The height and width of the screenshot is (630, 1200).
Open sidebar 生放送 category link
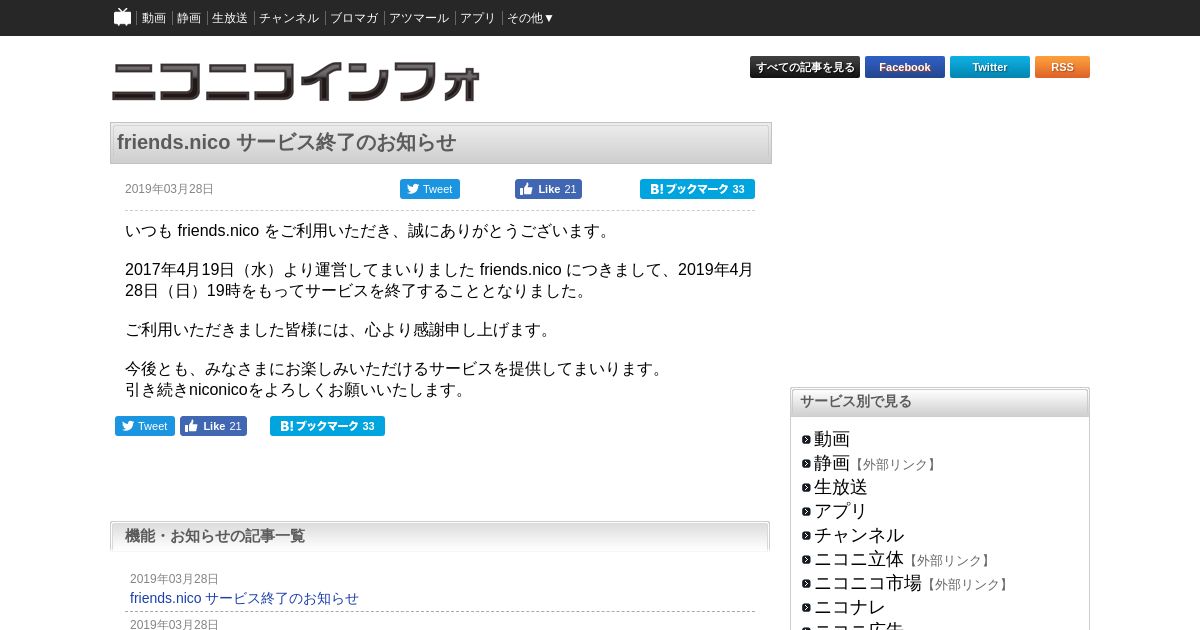pyautogui.click(x=841, y=487)
